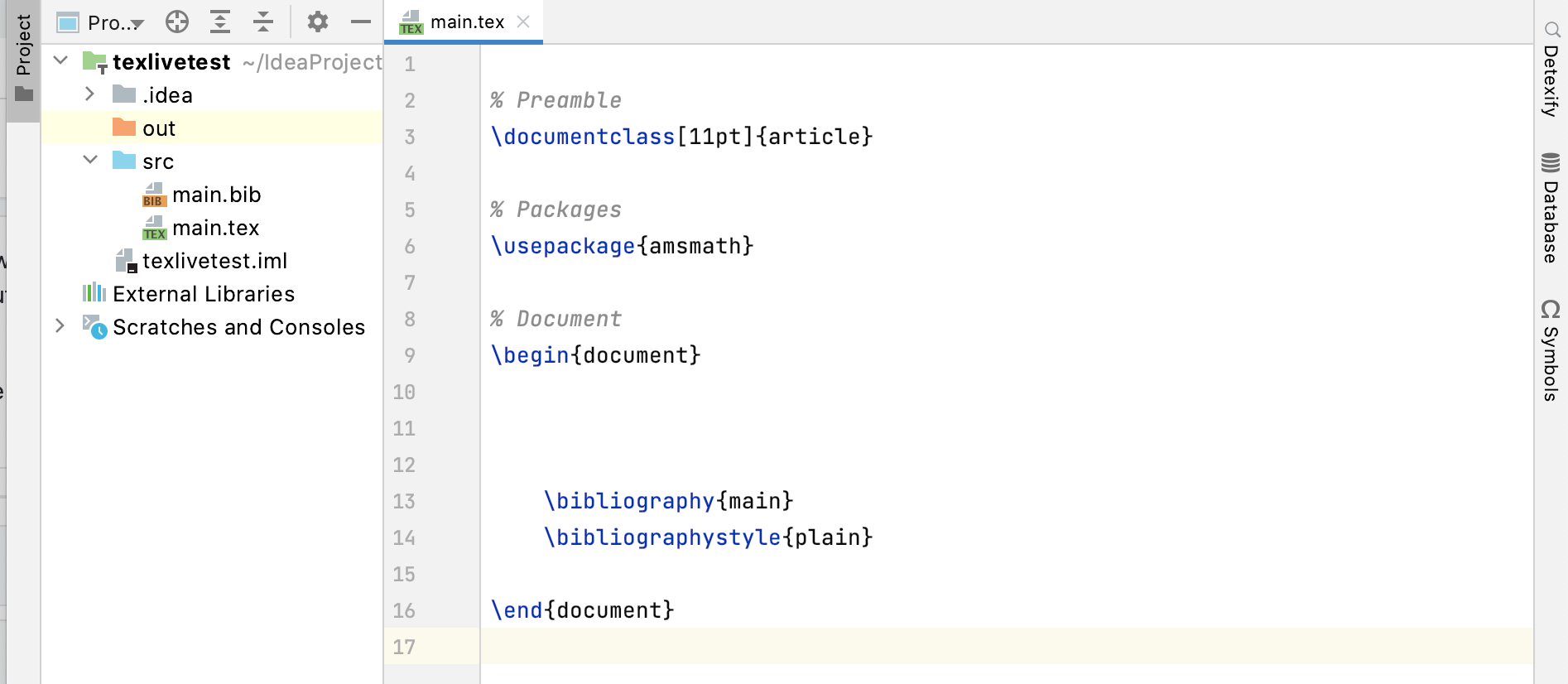The width and height of the screenshot is (1568, 684).
Task: Click line number 17 in the gutter
Action: pyautogui.click(x=404, y=647)
